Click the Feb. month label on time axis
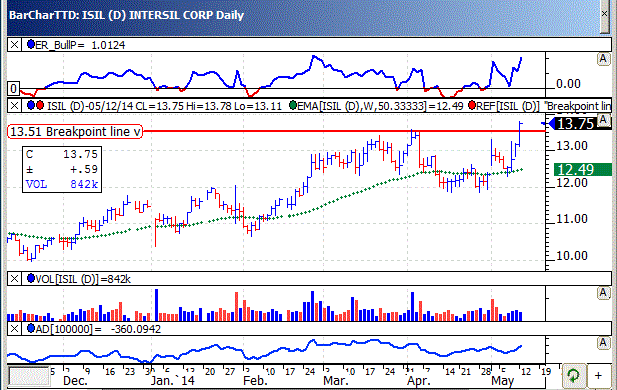Viewport: 617px width, 390px height. pyautogui.click(x=255, y=381)
